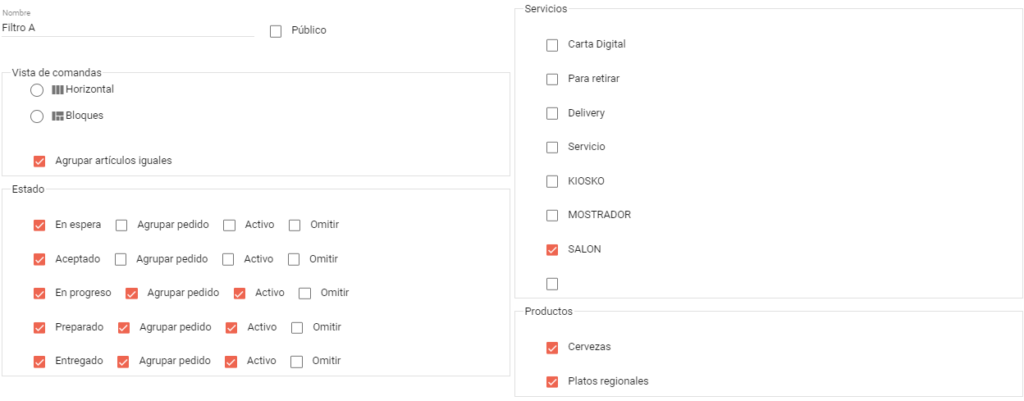1024x401 pixels.
Task: Choose the Horizontal radio button
Action: [37, 90]
